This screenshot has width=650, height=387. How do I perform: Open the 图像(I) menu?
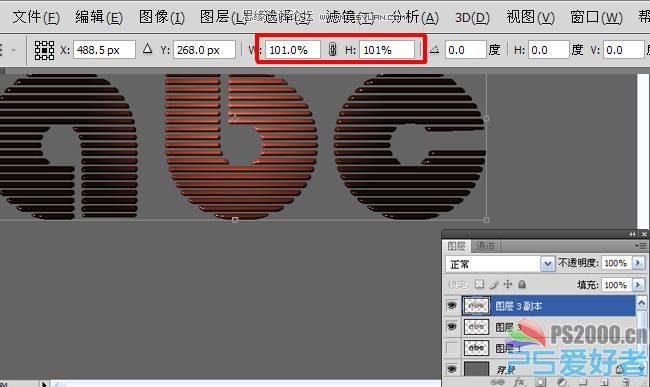162,17
